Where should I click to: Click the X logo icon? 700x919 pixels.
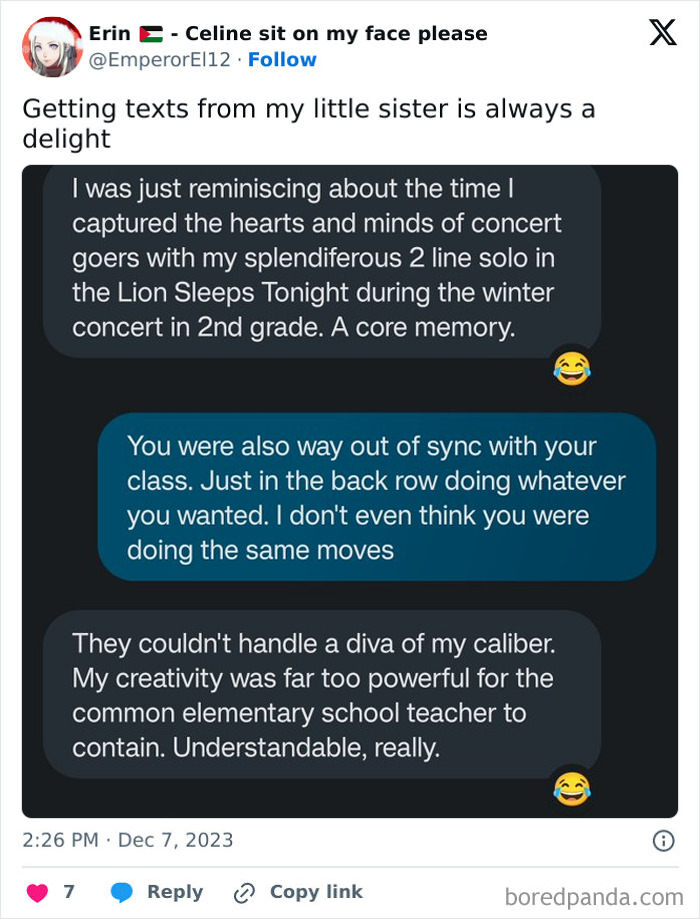[x=662, y=34]
